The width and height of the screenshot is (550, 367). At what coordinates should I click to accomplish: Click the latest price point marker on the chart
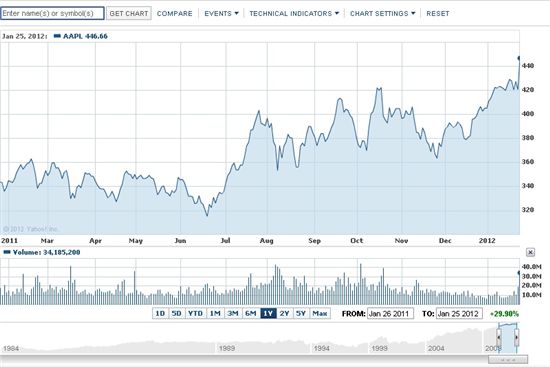coord(519,58)
